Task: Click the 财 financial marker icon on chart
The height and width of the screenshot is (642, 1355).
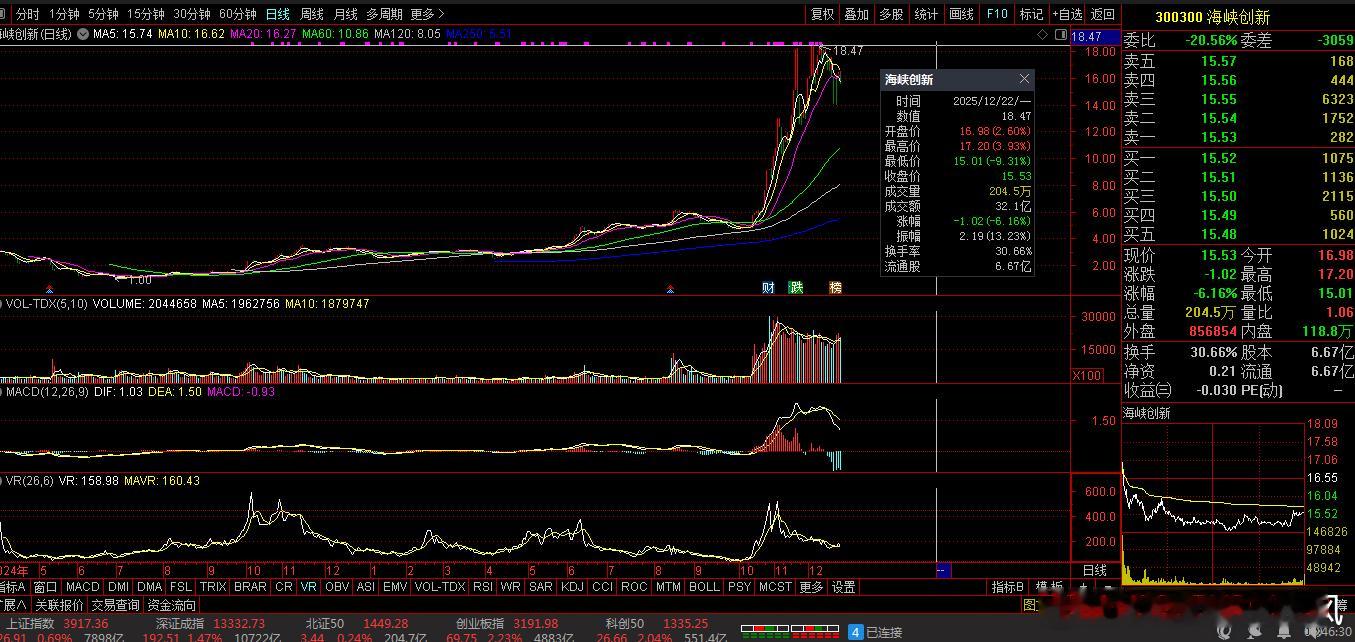Action: click(768, 288)
